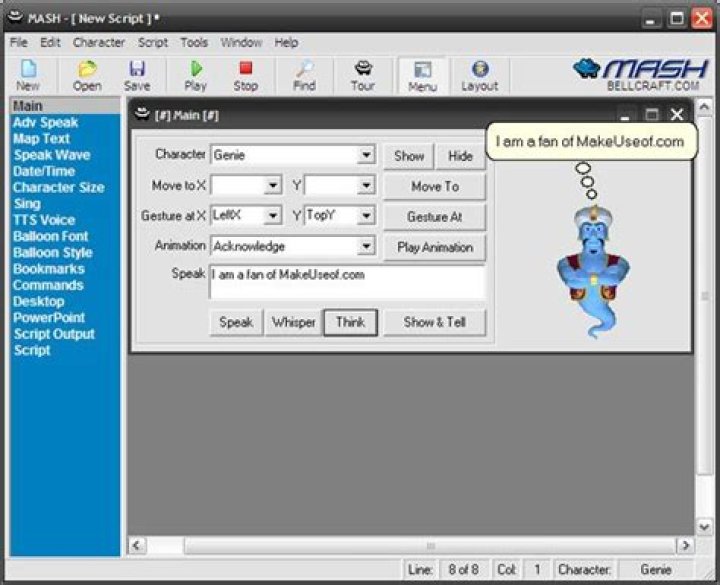
Task: Click the MASH icon in the Main window title
Action: click(x=142, y=113)
